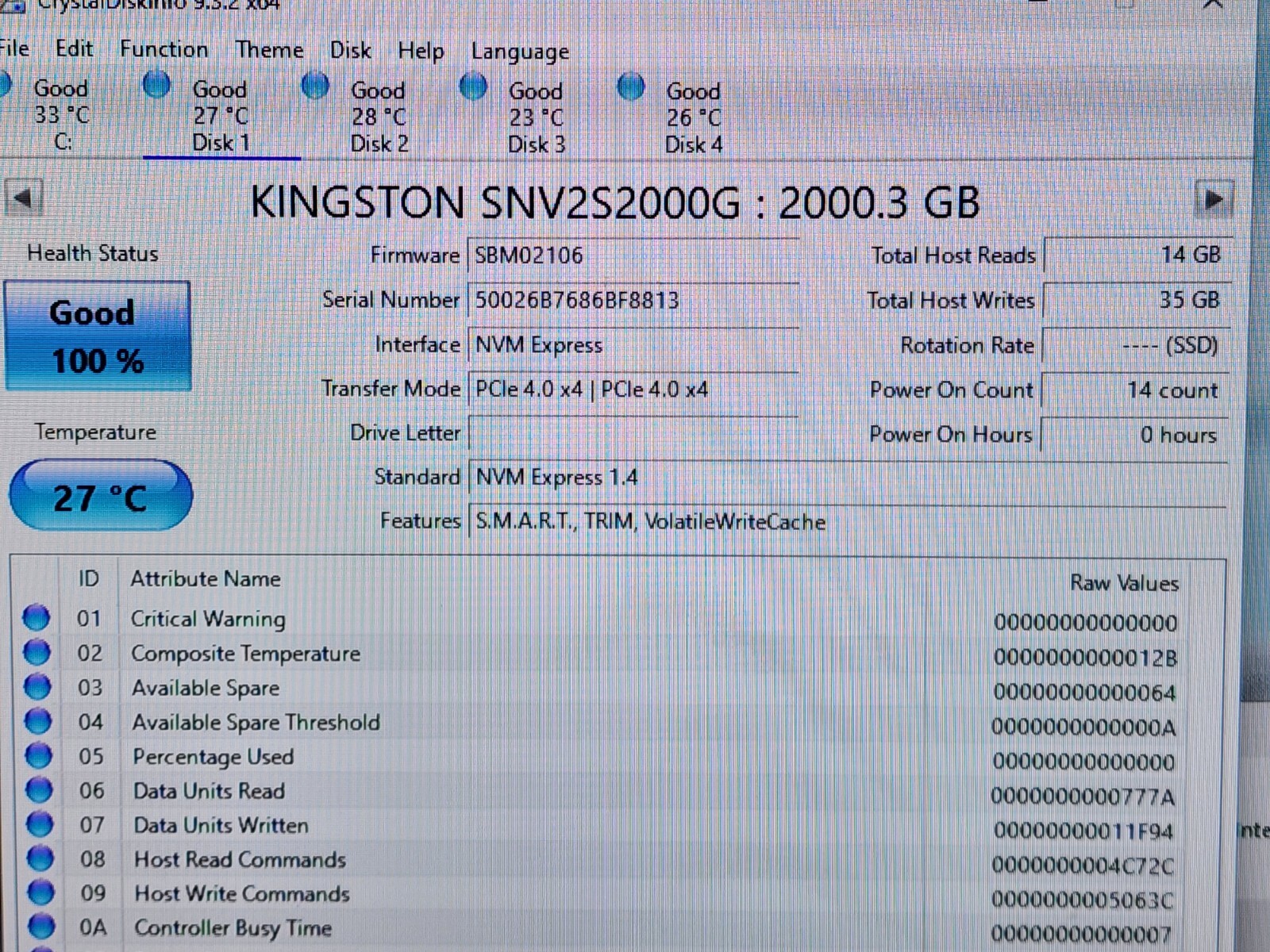Viewport: 1270px width, 952px height.
Task: Click status orb for Controller Busy Time
Action: (x=42, y=927)
